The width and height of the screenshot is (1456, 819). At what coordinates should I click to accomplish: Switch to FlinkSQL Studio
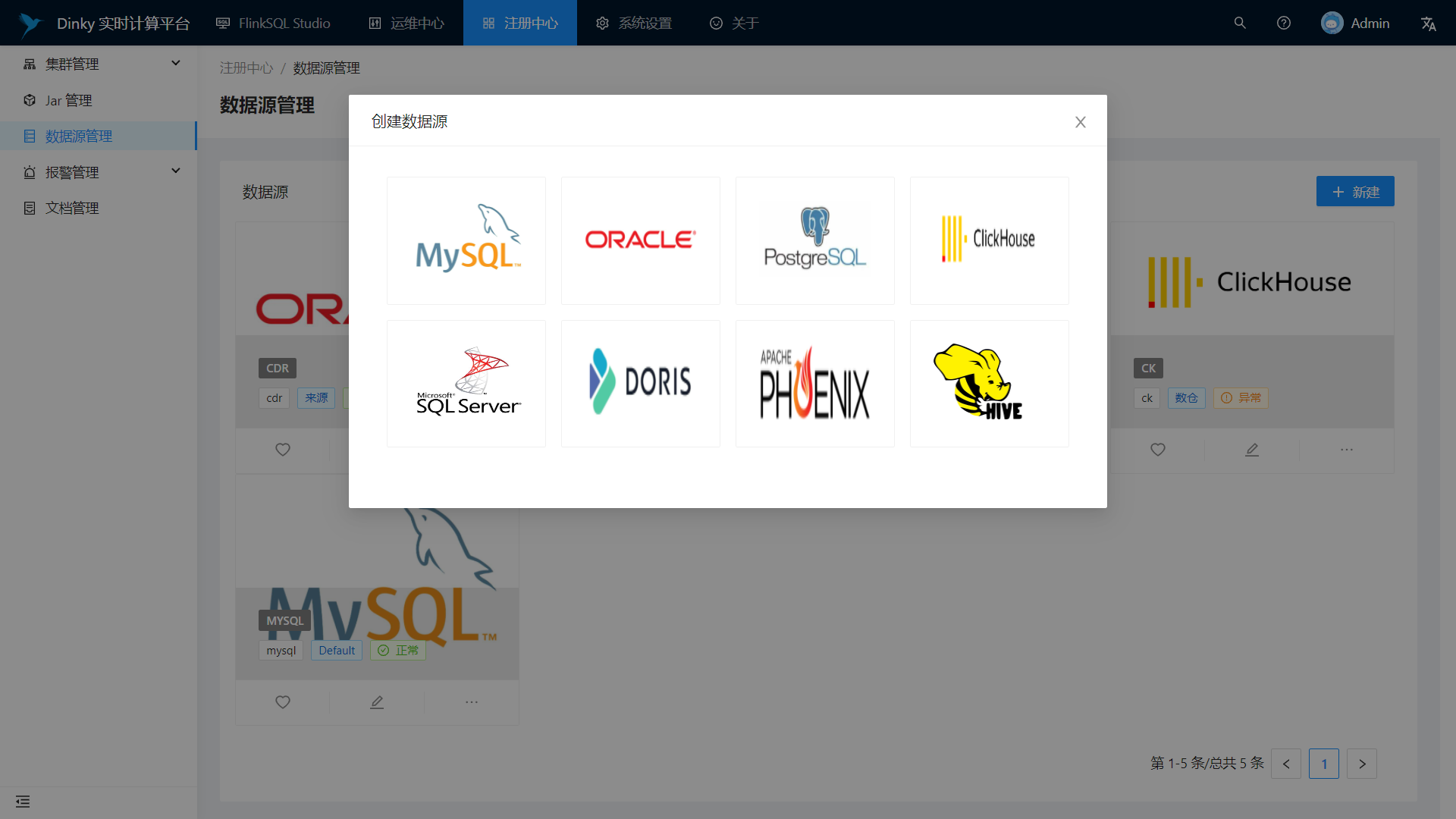(273, 23)
